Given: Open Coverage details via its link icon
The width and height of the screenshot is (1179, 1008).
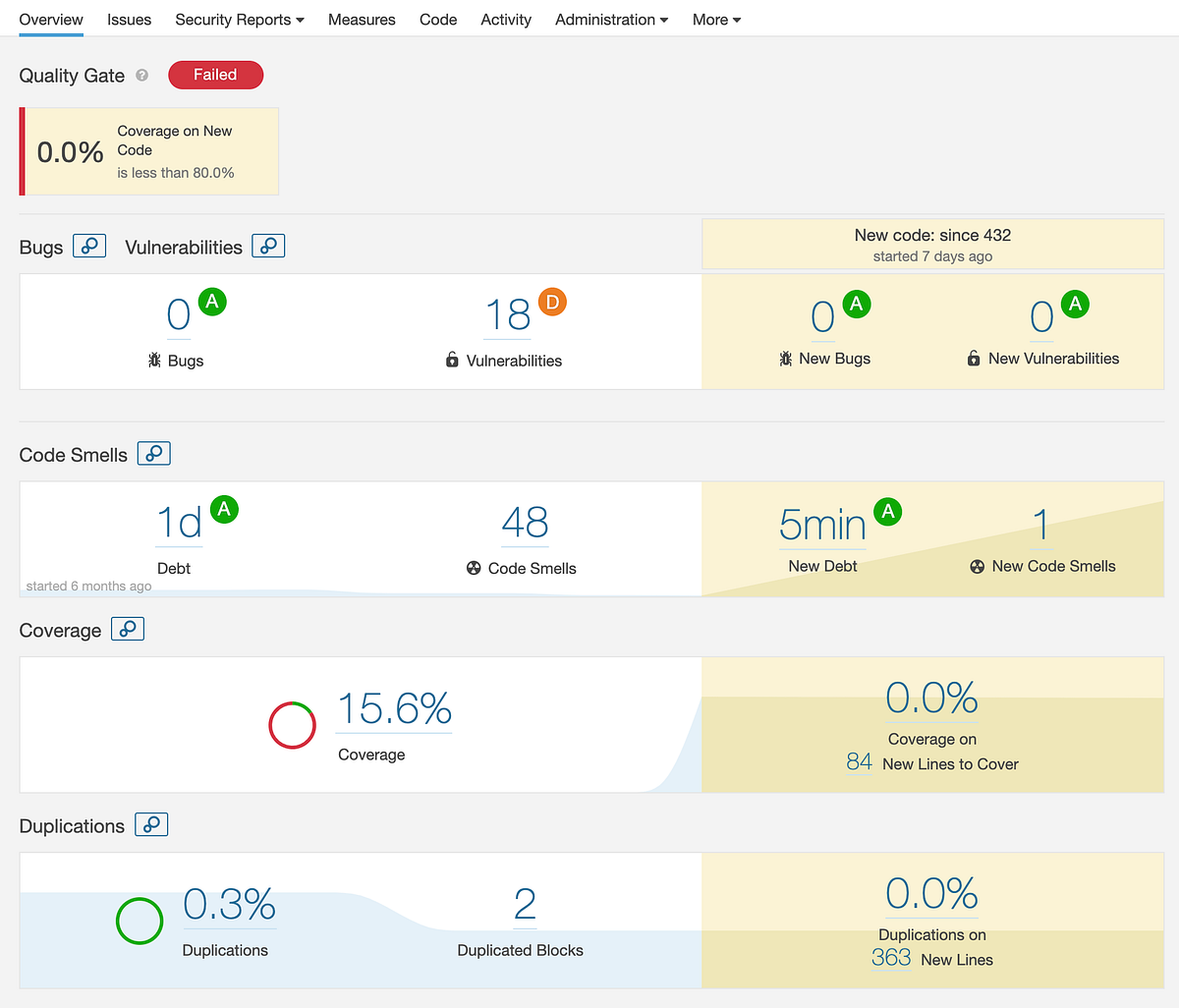Looking at the screenshot, I should [x=127, y=629].
